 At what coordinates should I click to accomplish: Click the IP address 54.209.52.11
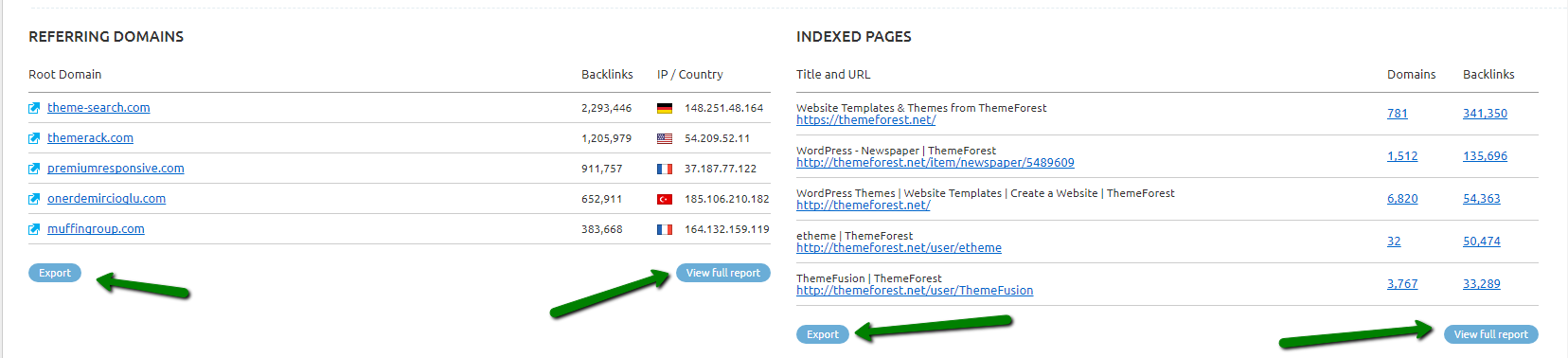[718, 138]
